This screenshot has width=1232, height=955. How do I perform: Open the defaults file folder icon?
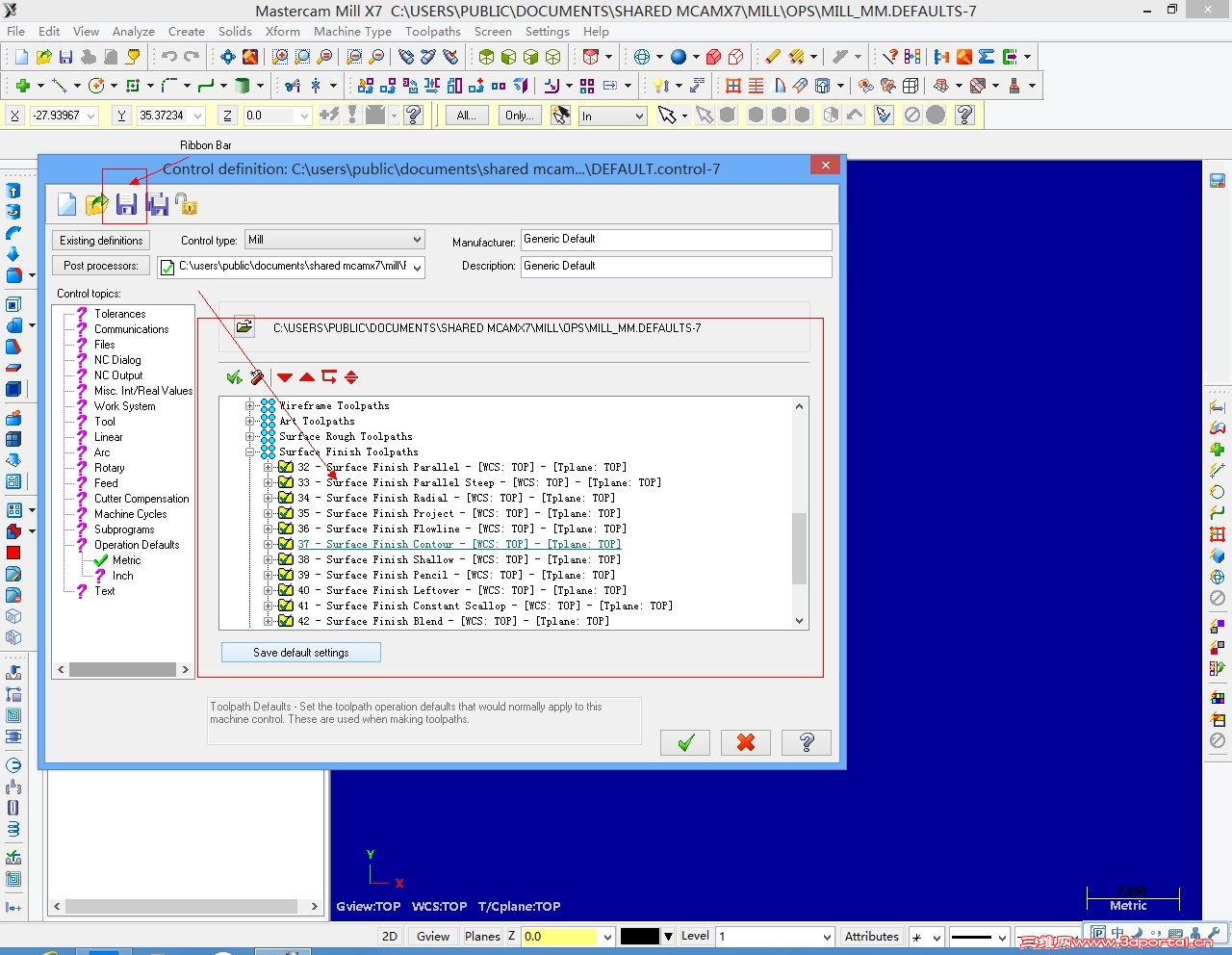pos(244,327)
